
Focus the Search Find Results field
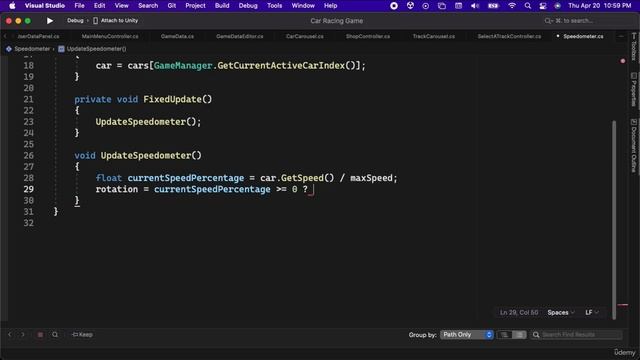click(576, 335)
